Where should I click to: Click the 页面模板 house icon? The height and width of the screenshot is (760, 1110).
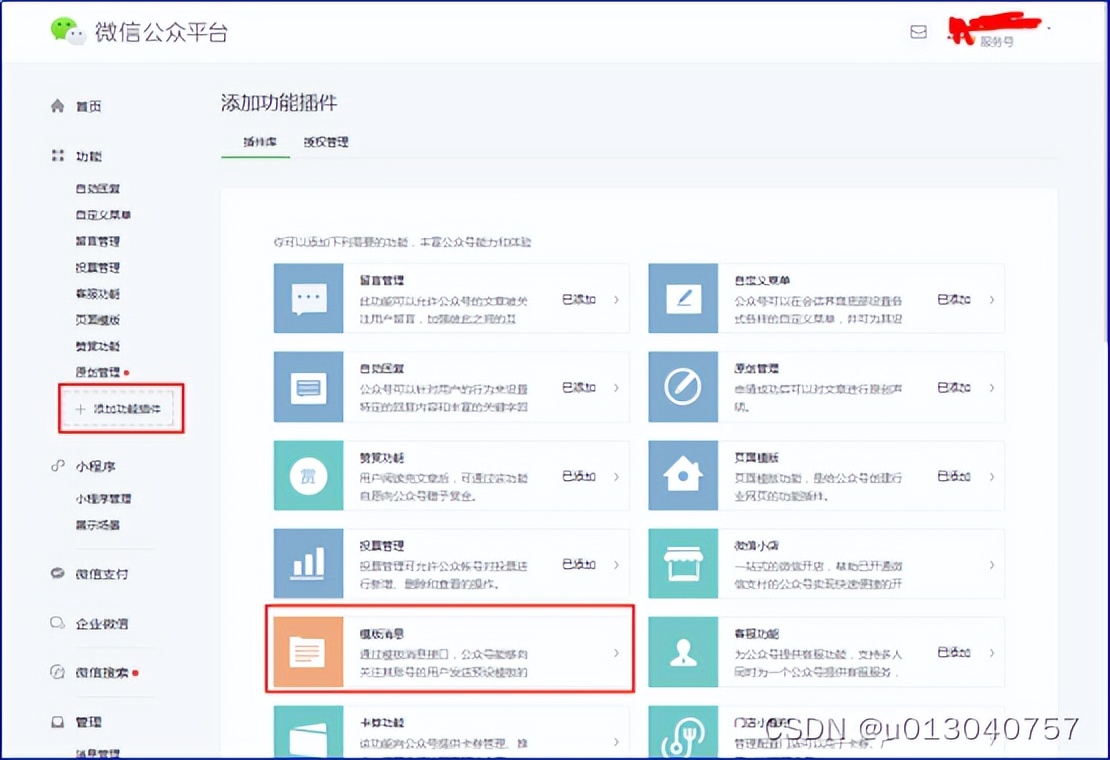tap(684, 476)
